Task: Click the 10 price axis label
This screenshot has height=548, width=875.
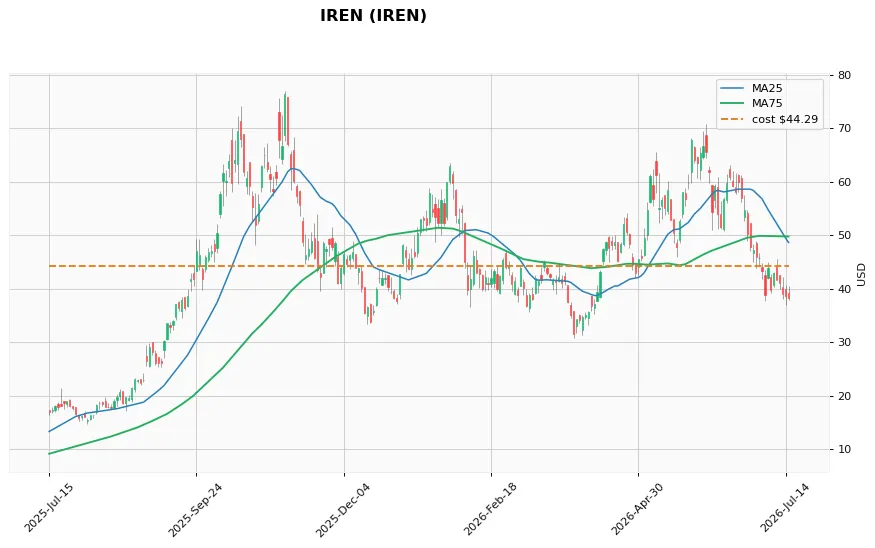Action: (844, 449)
